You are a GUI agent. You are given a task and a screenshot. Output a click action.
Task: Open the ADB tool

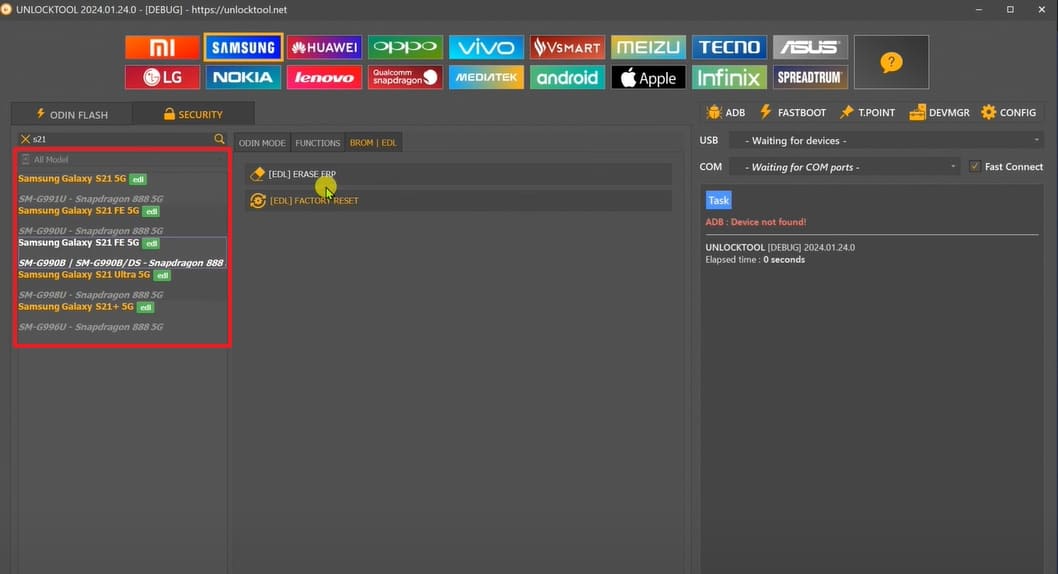pyautogui.click(x=725, y=113)
